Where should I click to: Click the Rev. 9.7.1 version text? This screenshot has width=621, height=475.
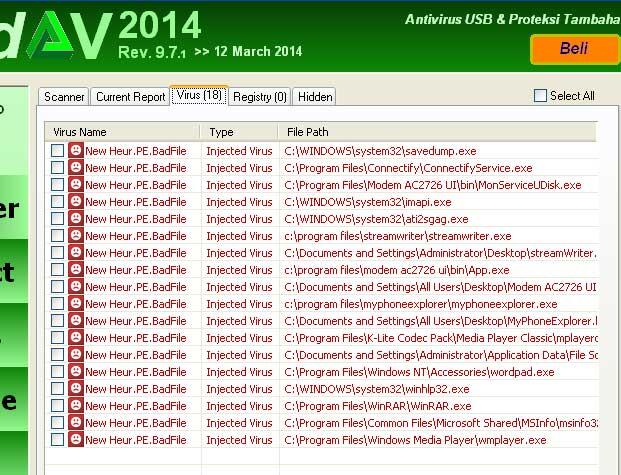point(152,52)
